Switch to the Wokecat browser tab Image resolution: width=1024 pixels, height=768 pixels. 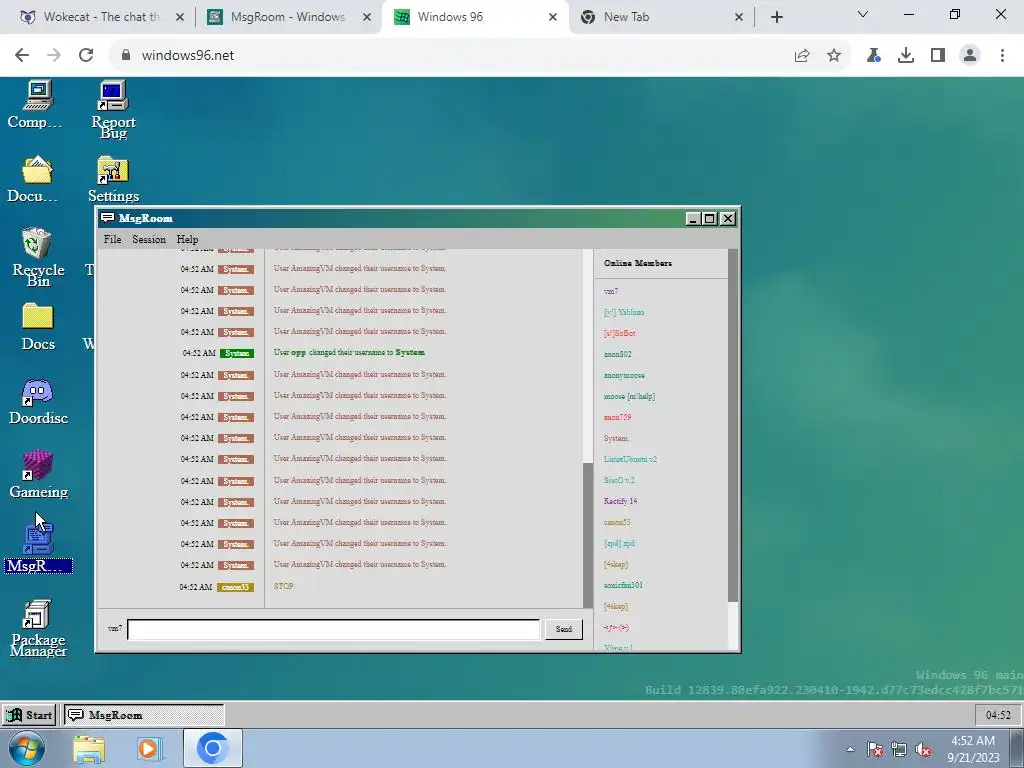coord(101,17)
